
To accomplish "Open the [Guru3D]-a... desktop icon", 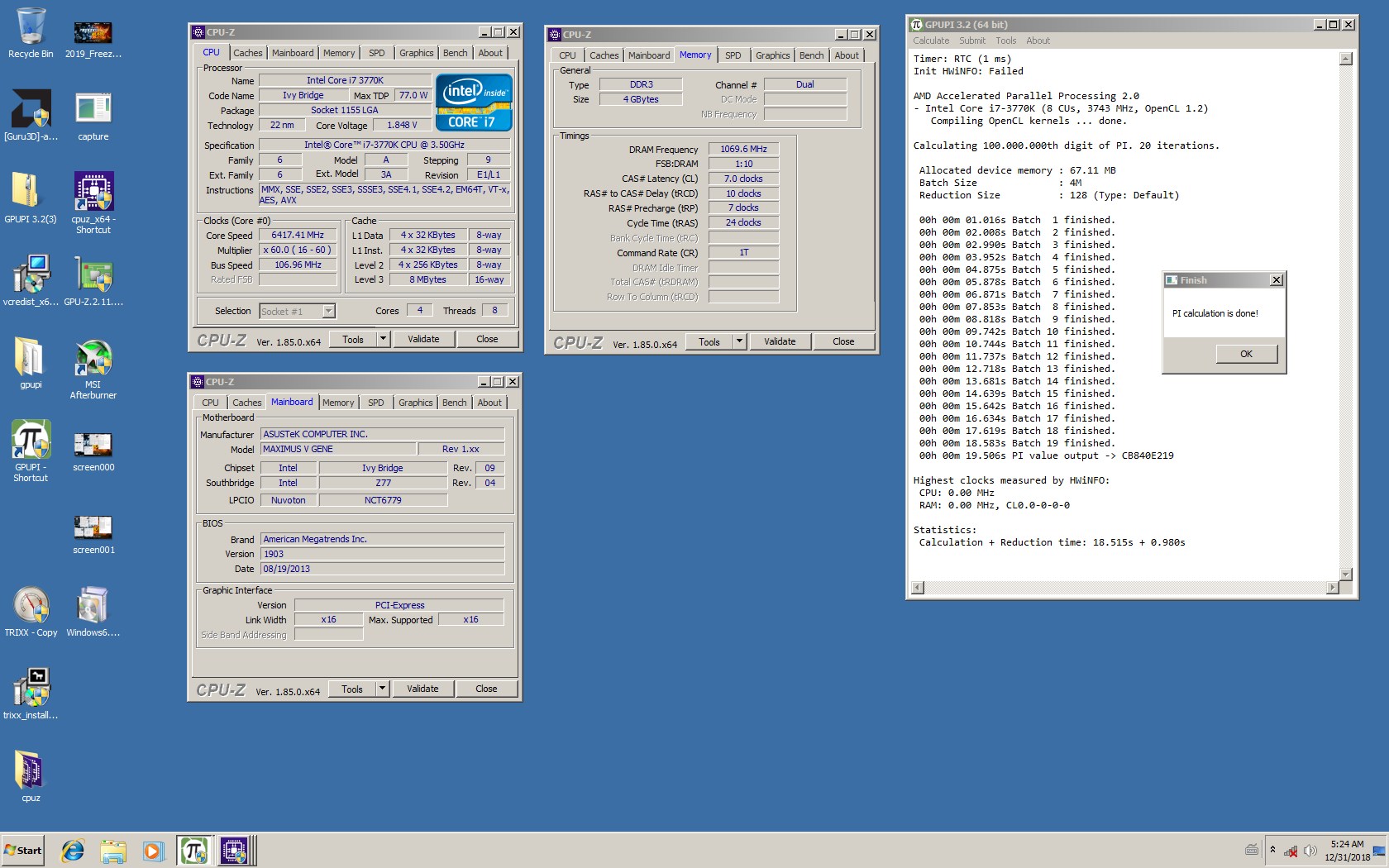I will [31, 116].
